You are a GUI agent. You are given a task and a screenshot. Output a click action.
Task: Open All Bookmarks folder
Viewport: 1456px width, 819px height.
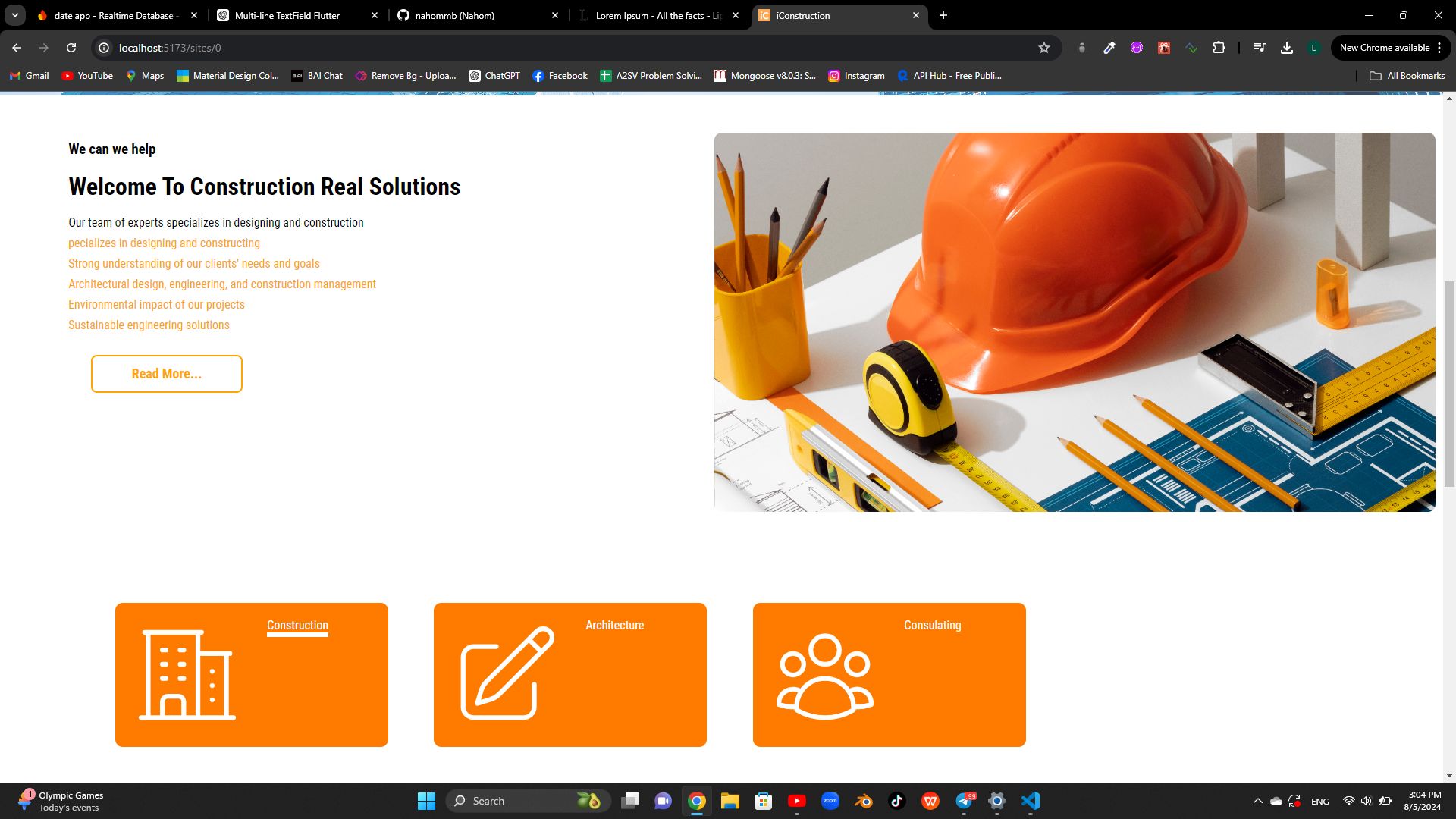point(1407,76)
